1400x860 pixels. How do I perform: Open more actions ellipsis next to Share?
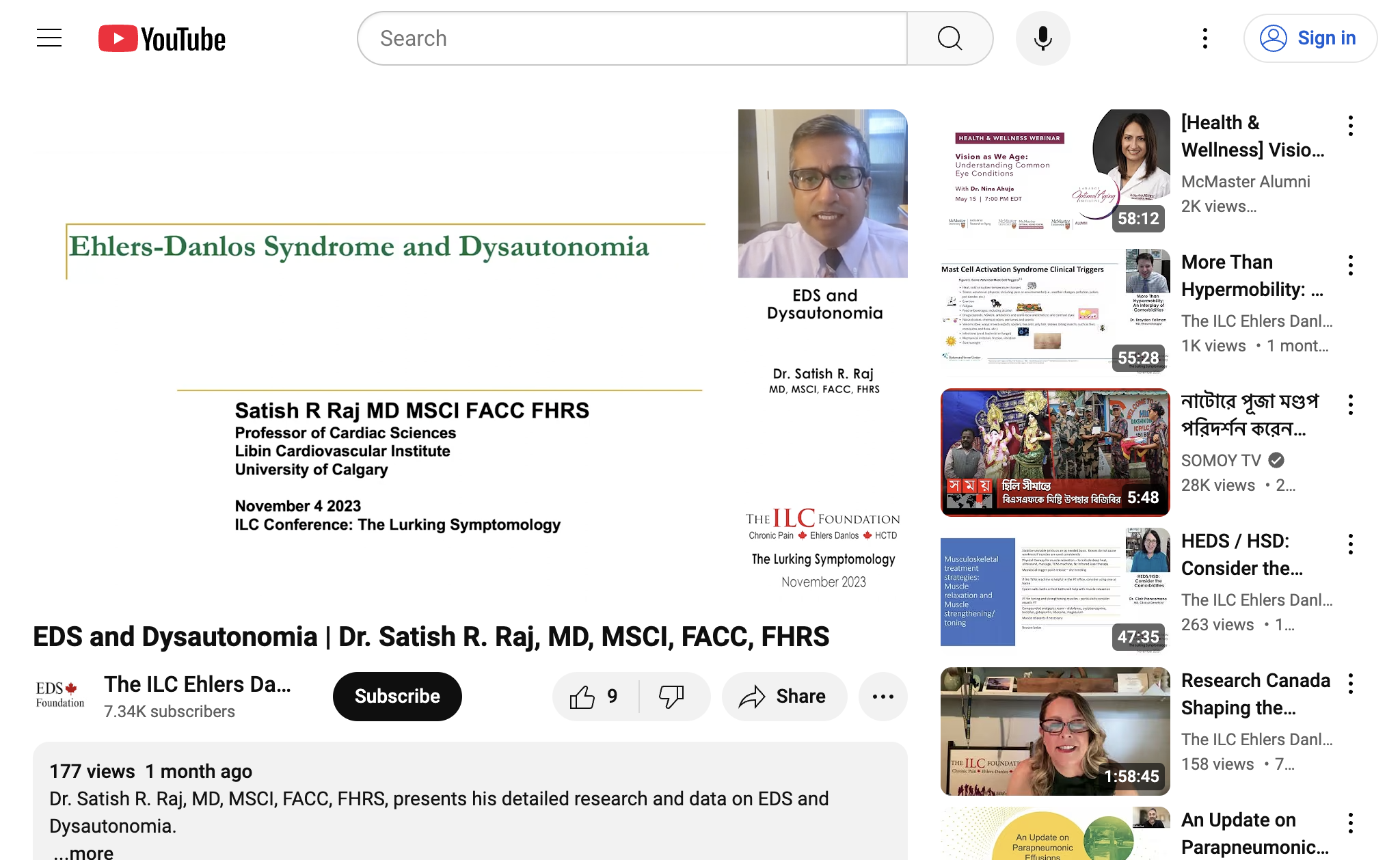[x=883, y=696]
